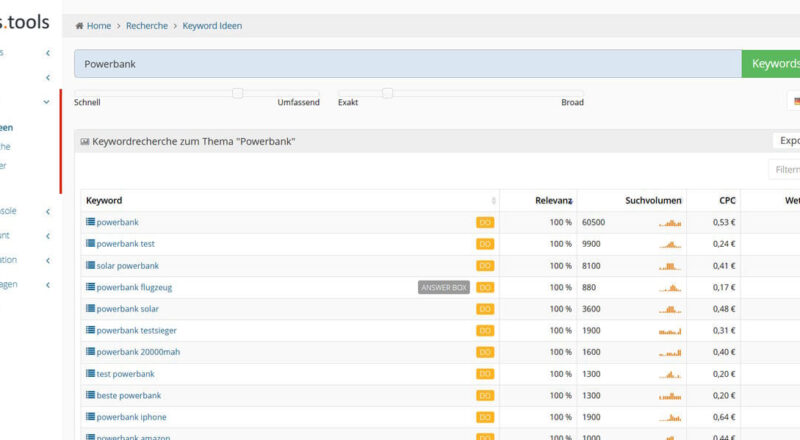
Task: Expand the first collapsed sidebar menu chevron
Action: pos(48,53)
